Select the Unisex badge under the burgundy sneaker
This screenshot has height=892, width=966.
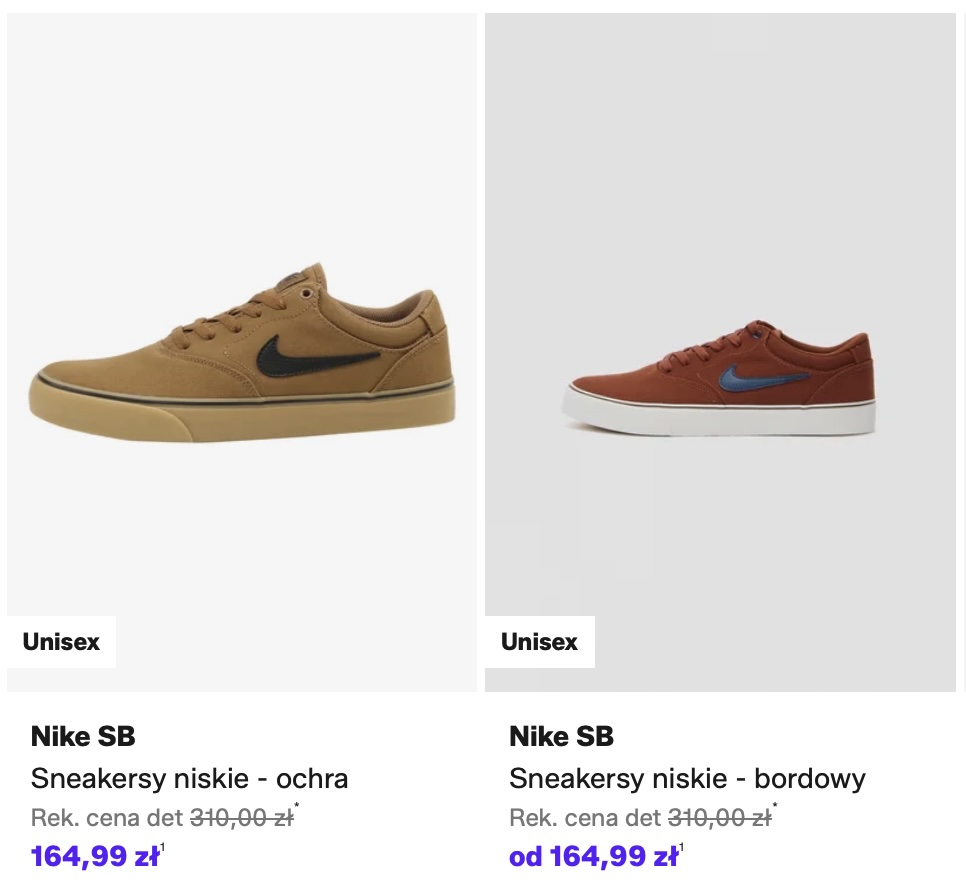point(539,642)
